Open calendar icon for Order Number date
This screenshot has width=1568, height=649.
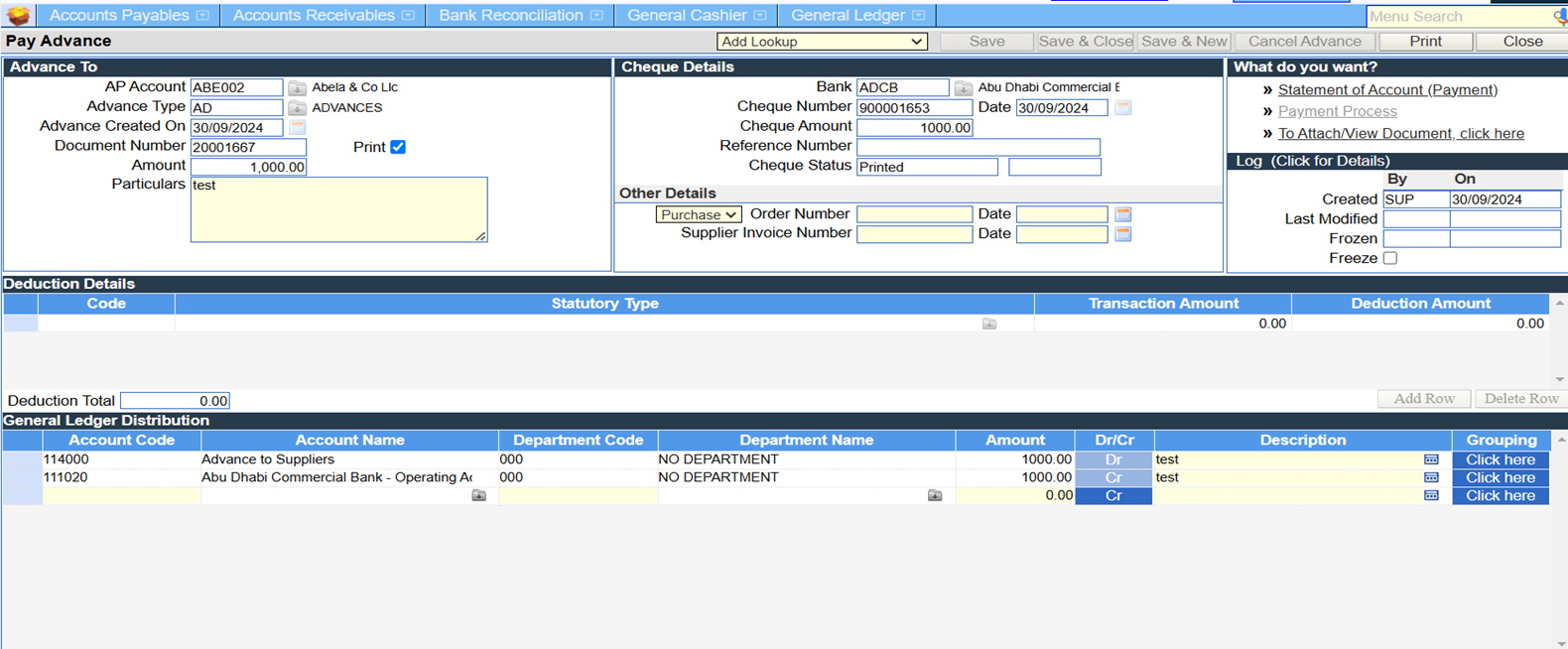pyautogui.click(x=1123, y=214)
